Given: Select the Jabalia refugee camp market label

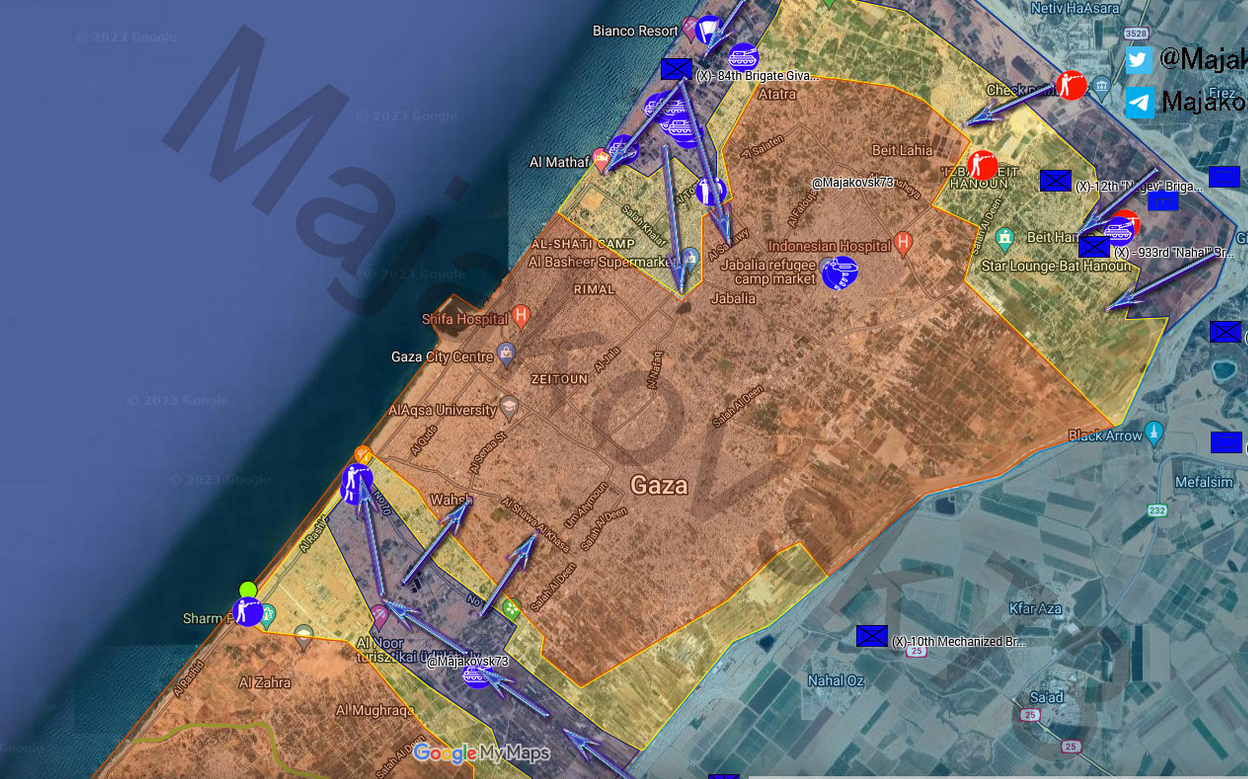Looking at the screenshot, I should 769,272.
